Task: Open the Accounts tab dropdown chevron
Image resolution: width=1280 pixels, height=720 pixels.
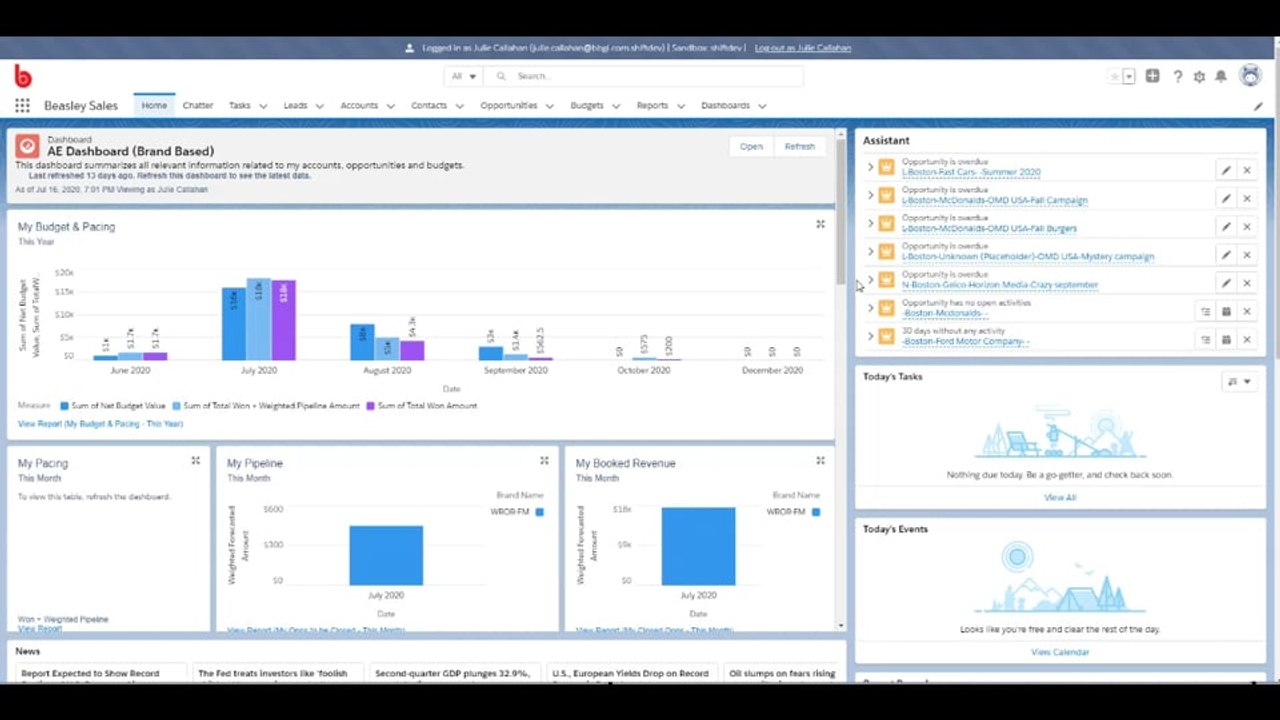Action: [391, 106]
